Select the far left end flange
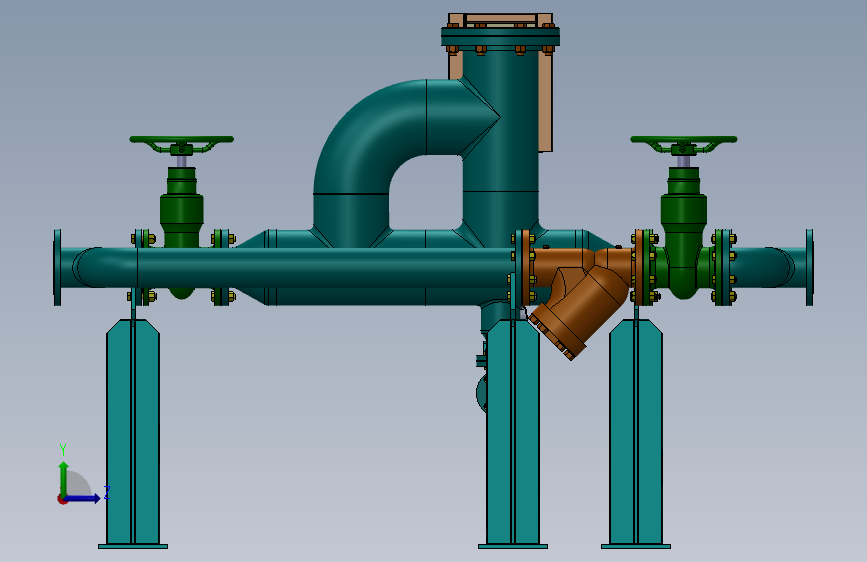This screenshot has width=867, height=562. tap(57, 268)
